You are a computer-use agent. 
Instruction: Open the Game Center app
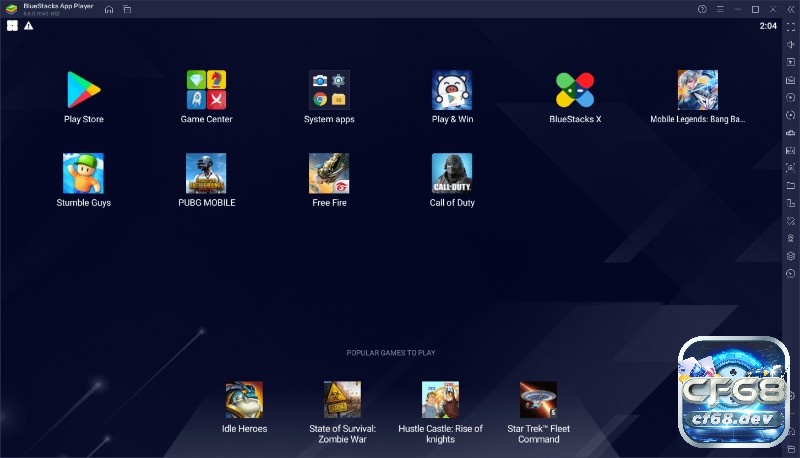(206, 90)
